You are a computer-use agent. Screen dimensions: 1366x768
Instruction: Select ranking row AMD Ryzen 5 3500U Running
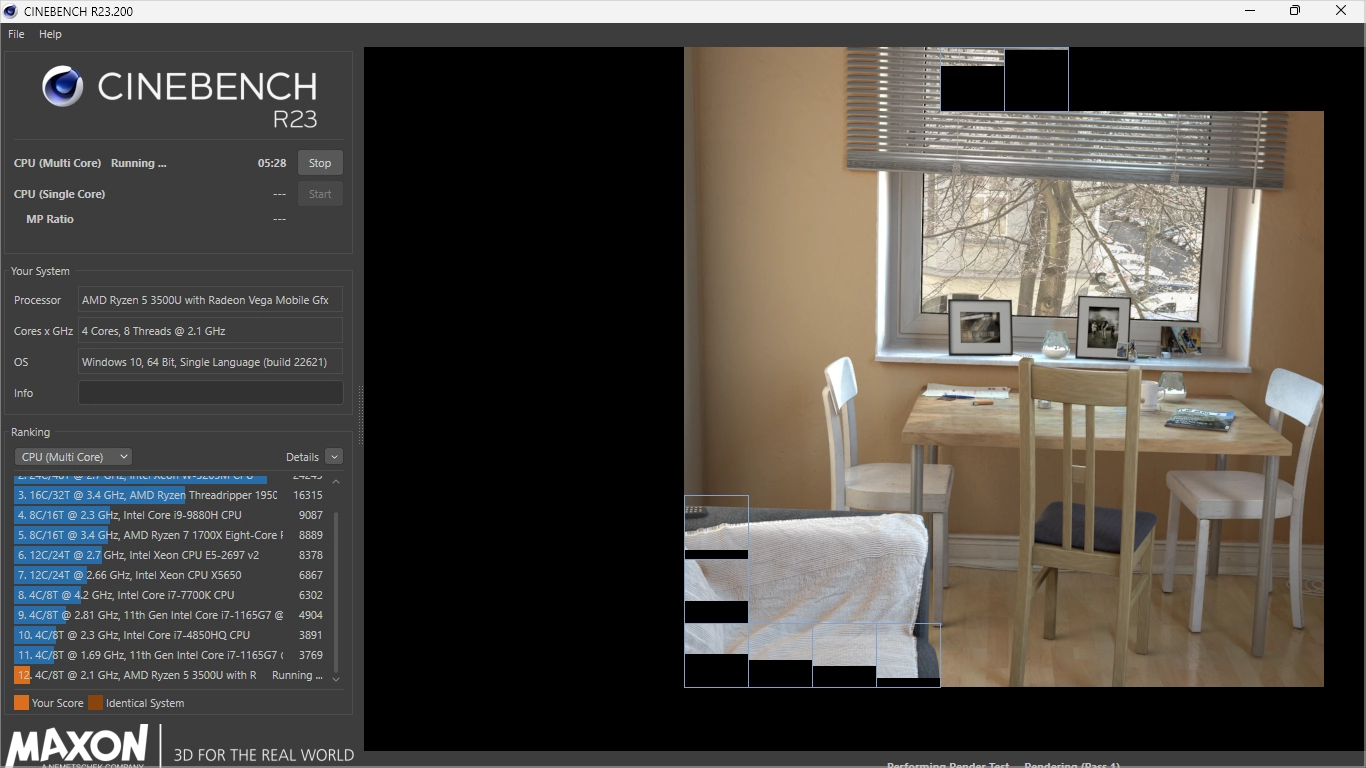[170, 675]
